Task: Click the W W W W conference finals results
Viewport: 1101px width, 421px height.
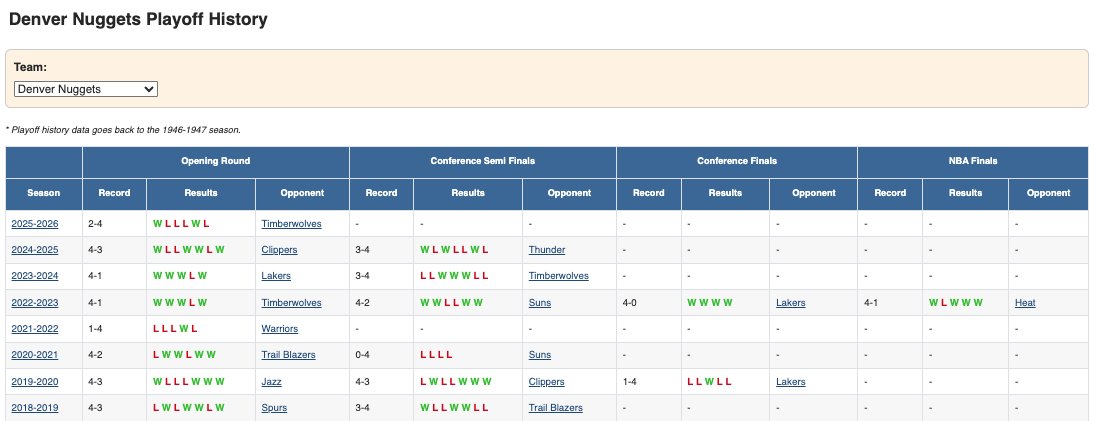Action: click(709, 302)
